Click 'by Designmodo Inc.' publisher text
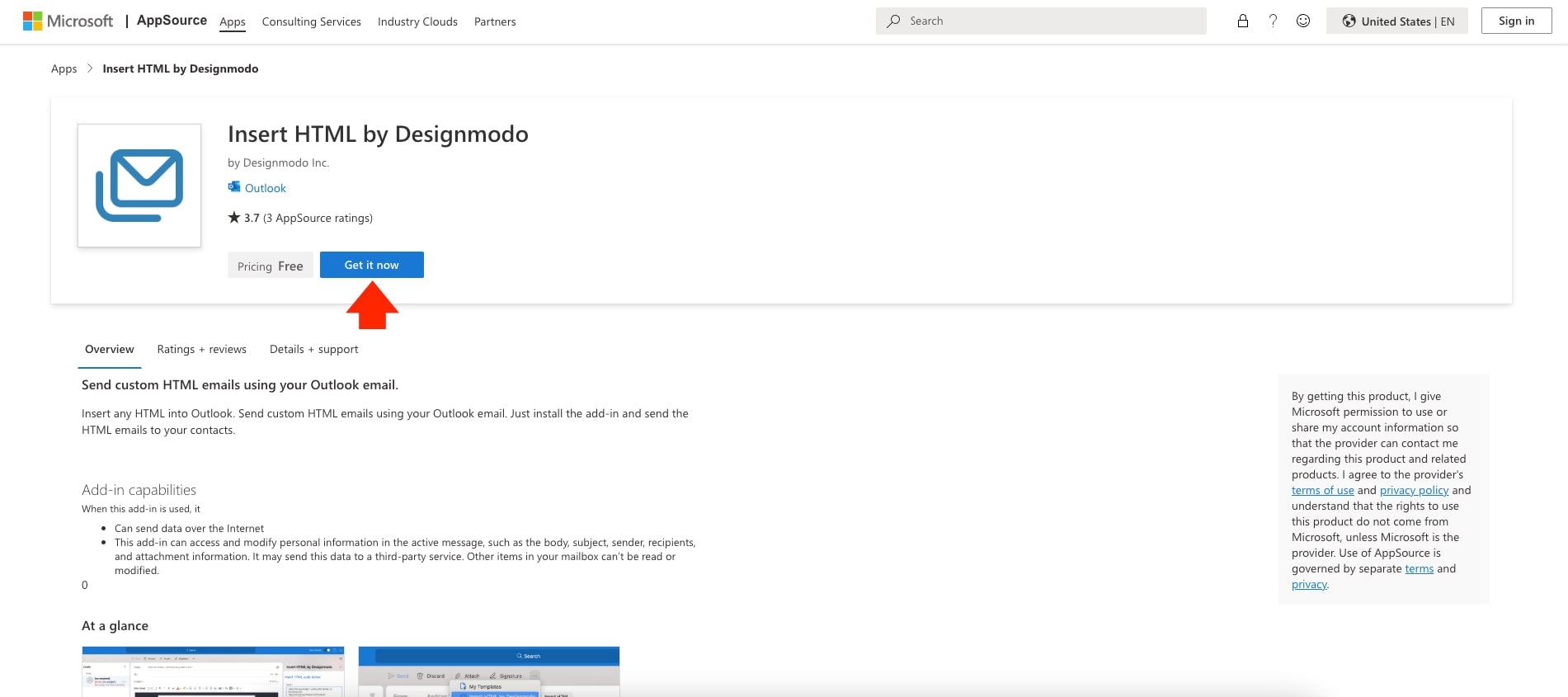This screenshot has height=697, width=1568. coord(279,162)
